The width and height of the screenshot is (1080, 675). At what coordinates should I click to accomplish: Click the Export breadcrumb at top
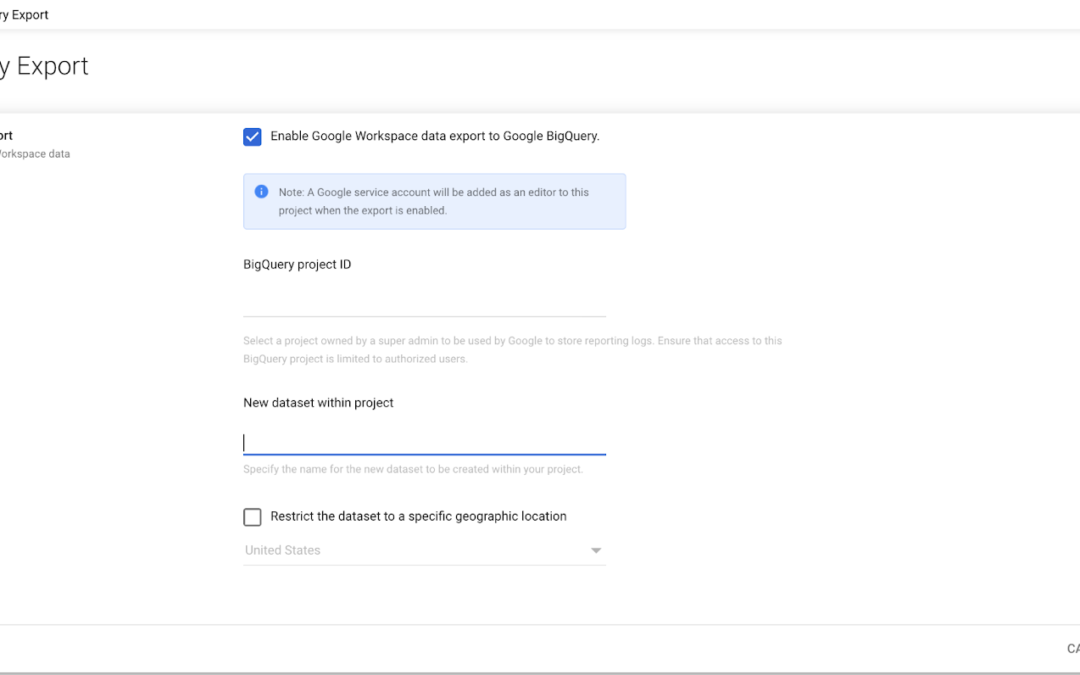tap(24, 15)
